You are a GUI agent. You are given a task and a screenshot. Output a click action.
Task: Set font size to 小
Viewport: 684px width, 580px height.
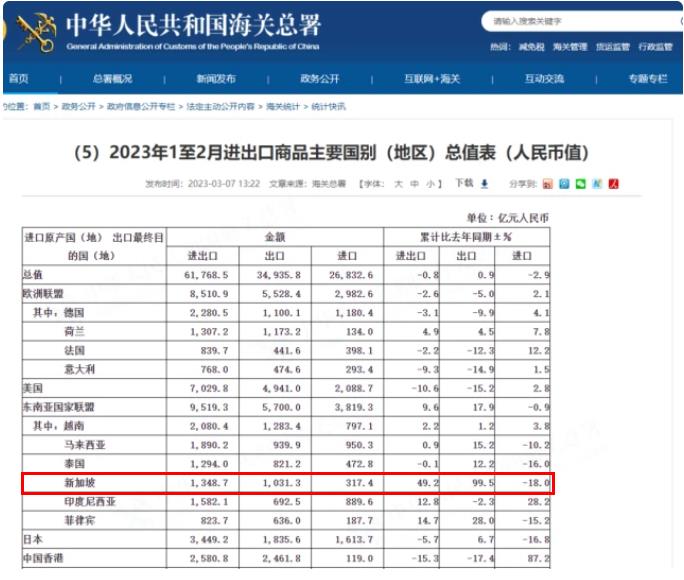[430, 184]
